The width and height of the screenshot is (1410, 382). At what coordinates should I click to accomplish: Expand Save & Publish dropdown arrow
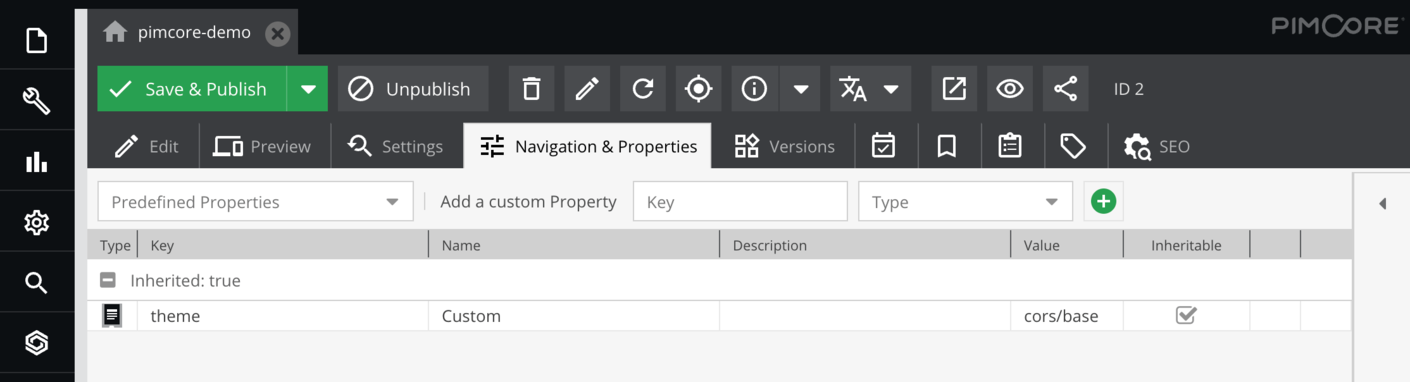coord(308,89)
